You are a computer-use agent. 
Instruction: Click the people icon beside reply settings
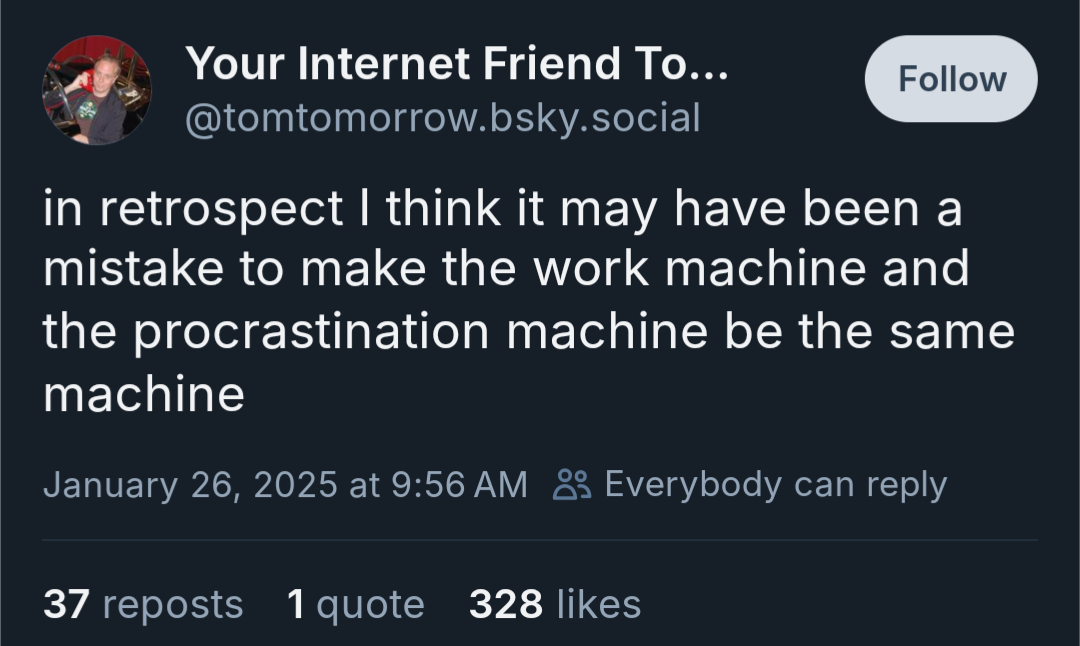click(x=574, y=485)
